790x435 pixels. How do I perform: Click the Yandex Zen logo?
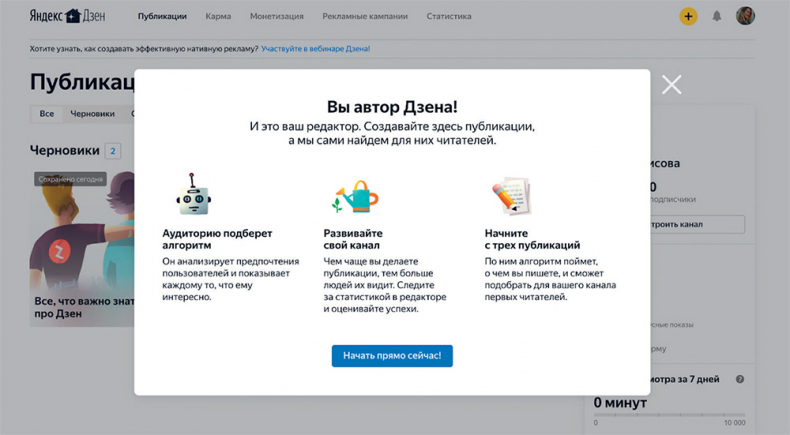click(69, 16)
